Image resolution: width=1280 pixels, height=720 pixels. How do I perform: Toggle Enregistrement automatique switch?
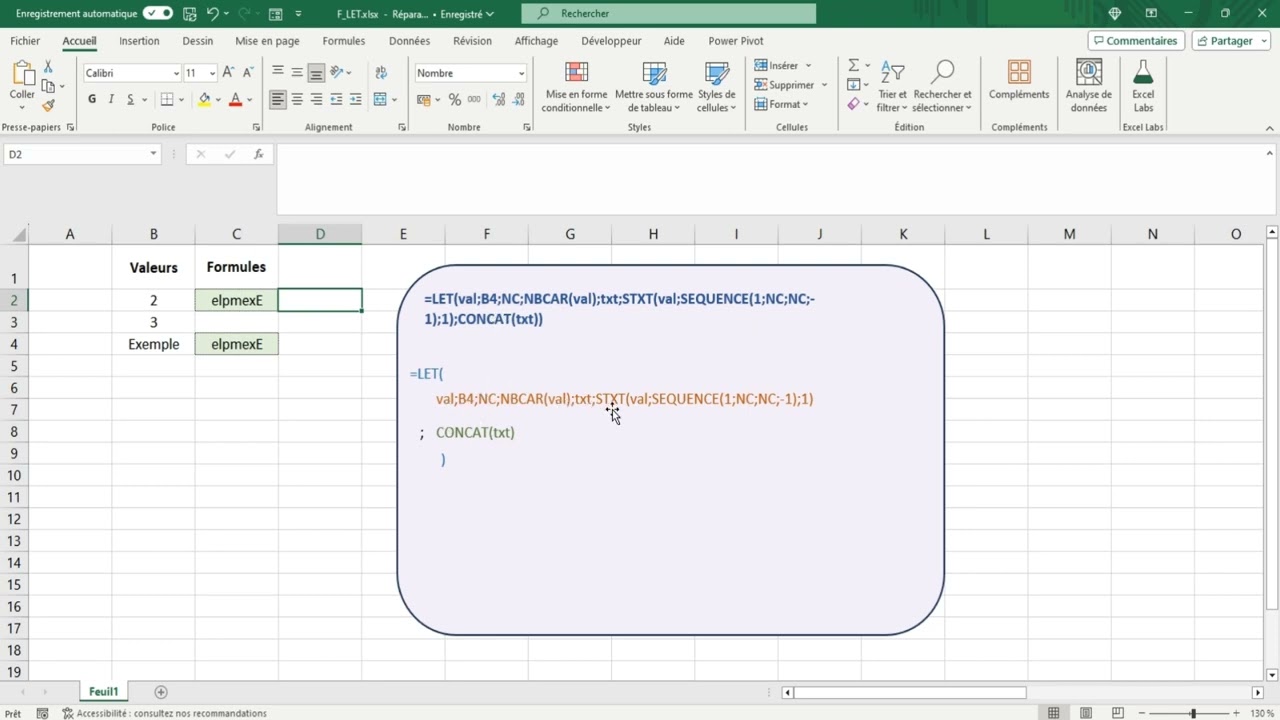click(157, 14)
